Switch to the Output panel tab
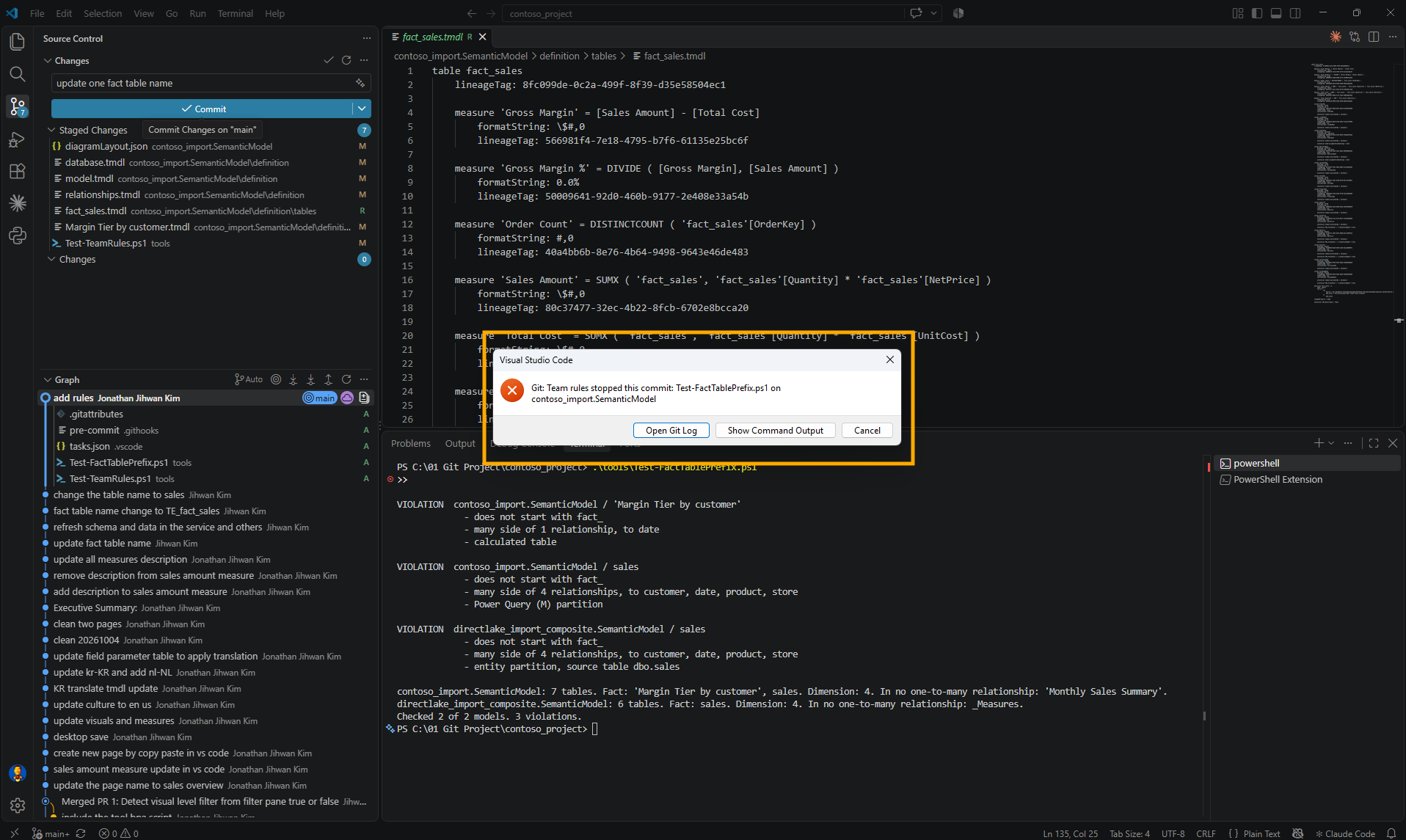 (460, 443)
